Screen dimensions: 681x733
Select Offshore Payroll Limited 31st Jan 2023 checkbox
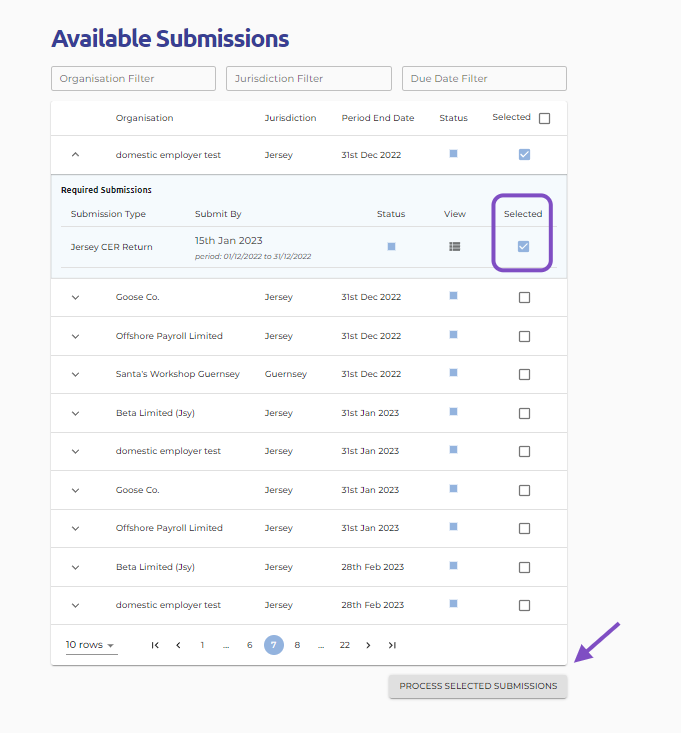(x=524, y=529)
